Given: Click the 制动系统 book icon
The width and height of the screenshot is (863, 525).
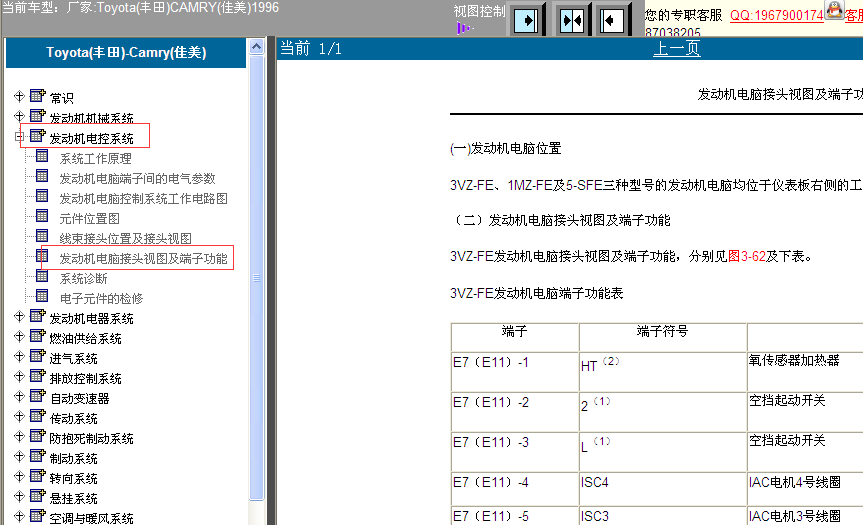Looking at the screenshot, I should [x=37, y=456].
